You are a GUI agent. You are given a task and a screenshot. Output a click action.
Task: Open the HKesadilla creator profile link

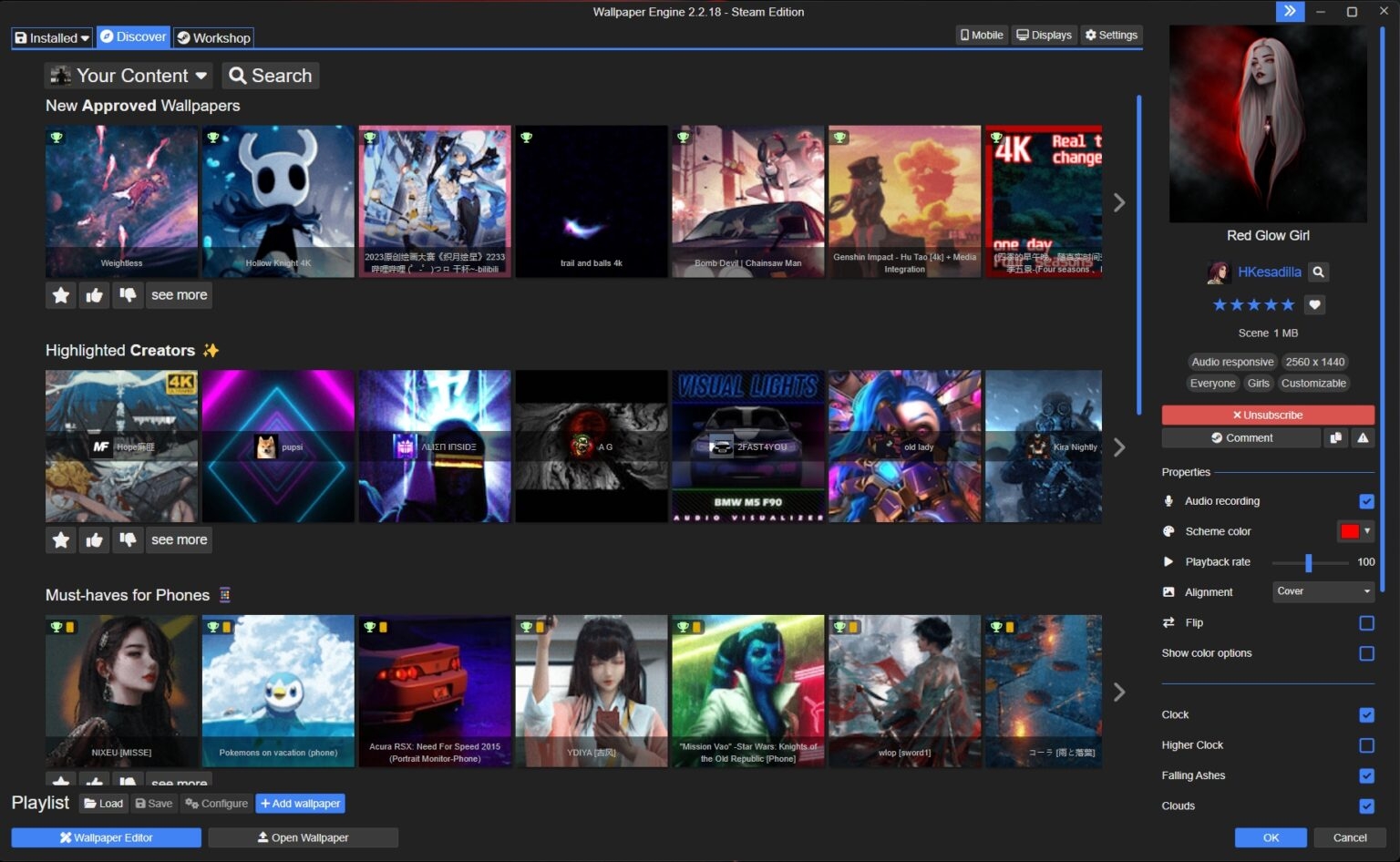pos(1269,272)
